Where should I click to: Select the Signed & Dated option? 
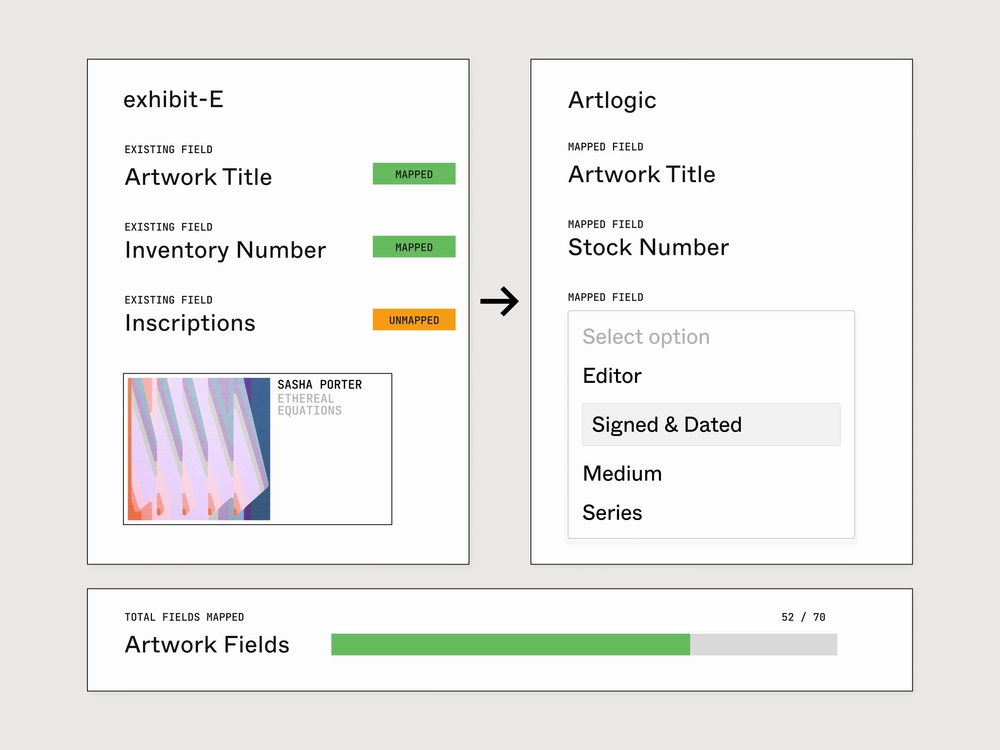pos(711,424)
